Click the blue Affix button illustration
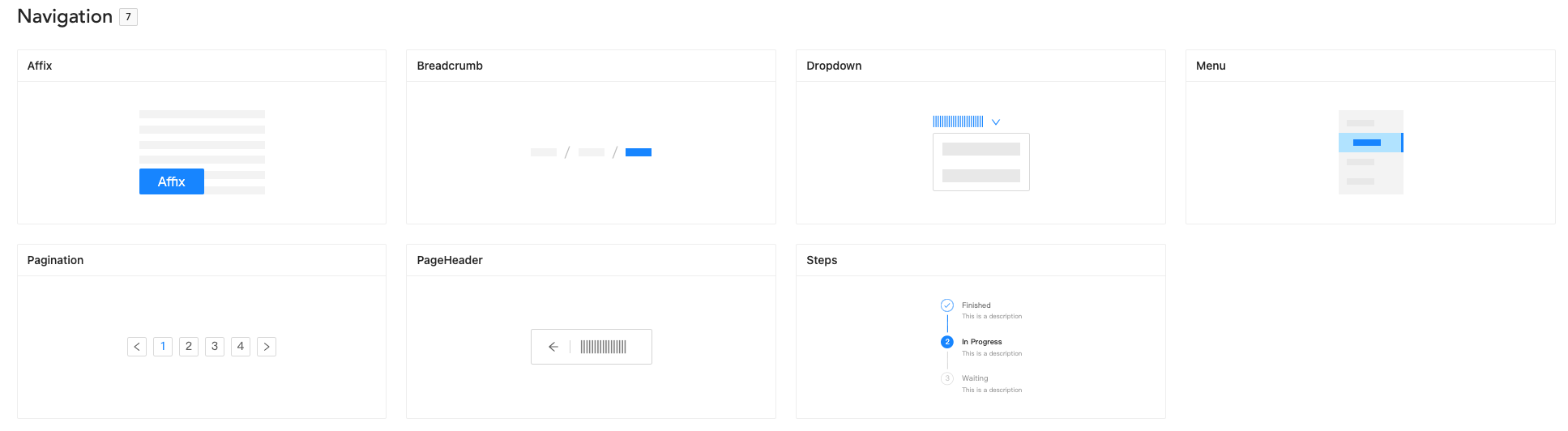This screenshot has width=1568, height=431. click(172, 181)
